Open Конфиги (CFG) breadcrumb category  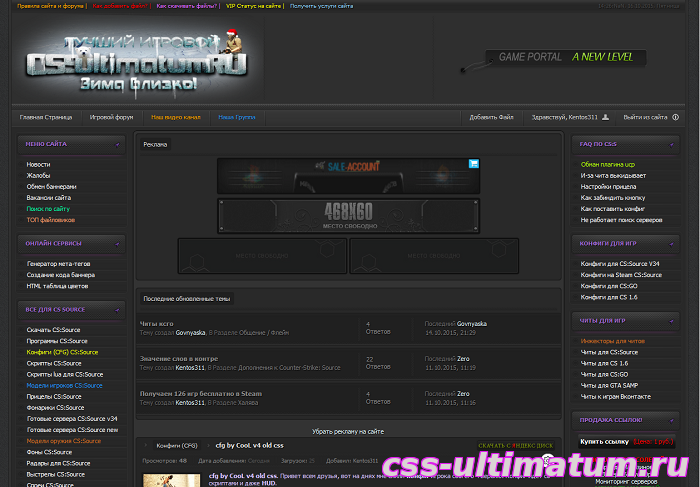coord(177,445)
